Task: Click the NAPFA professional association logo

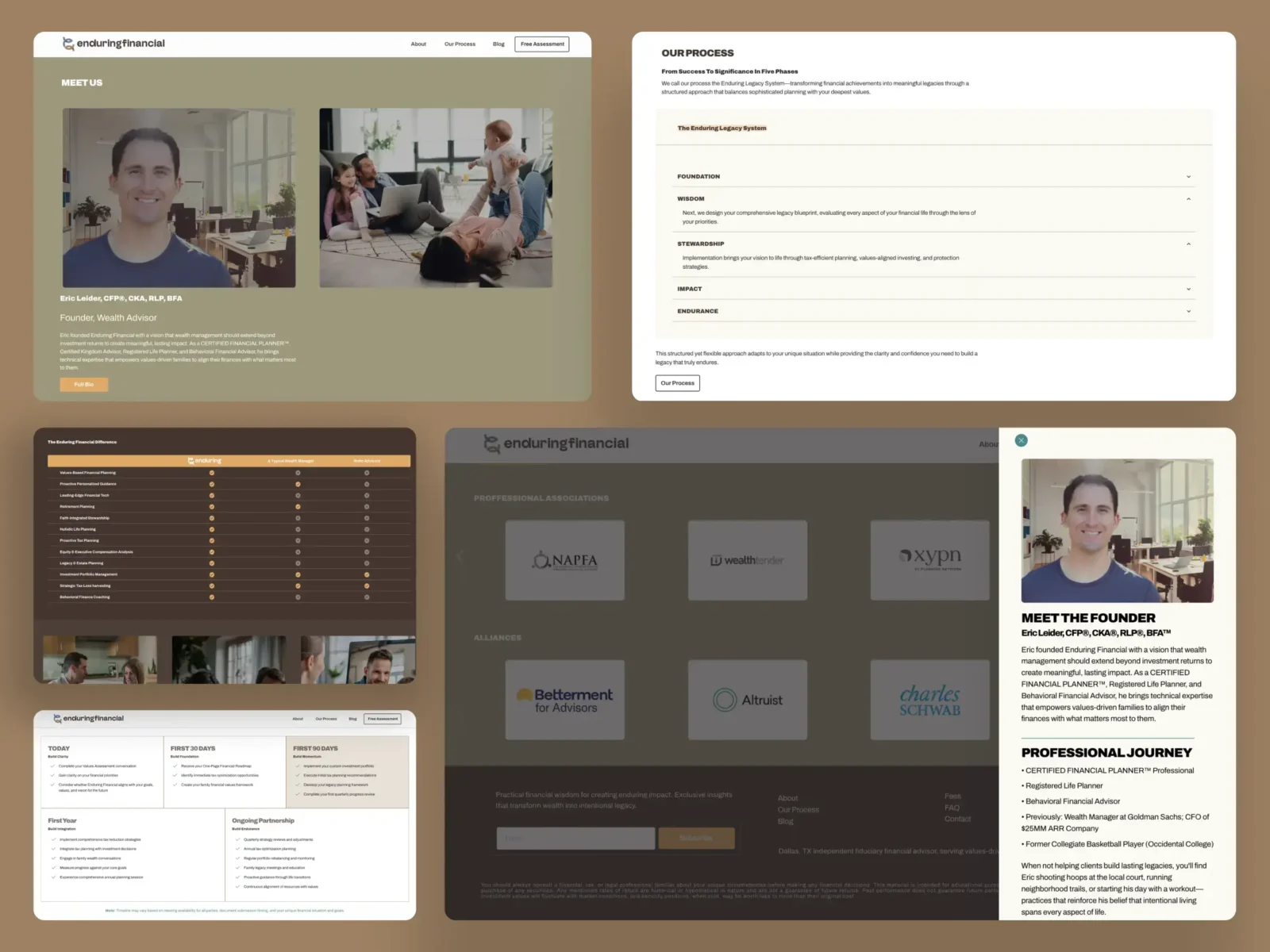Action: (x=565, y=559)
